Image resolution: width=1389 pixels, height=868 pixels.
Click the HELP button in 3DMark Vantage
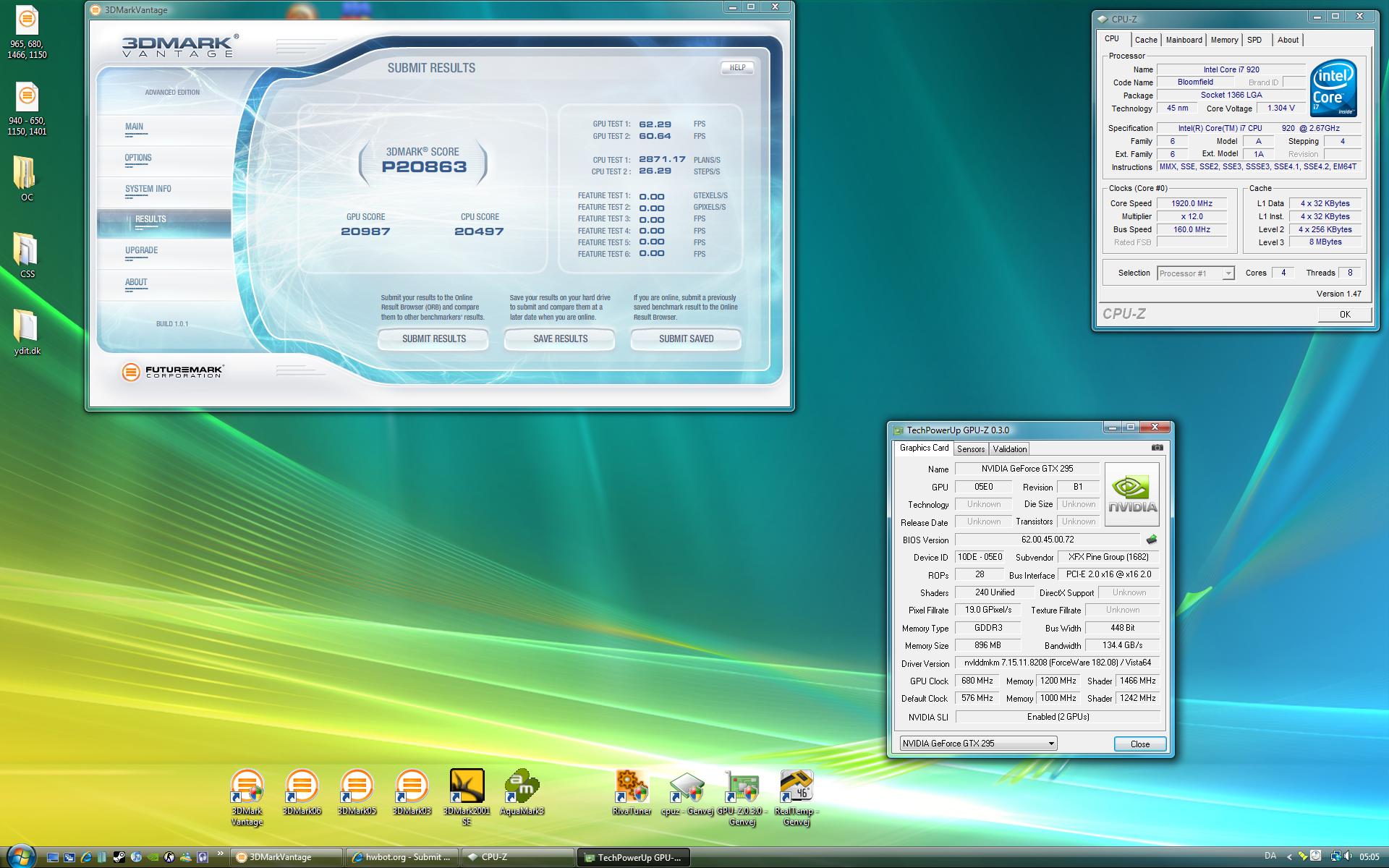coord(737,67)
